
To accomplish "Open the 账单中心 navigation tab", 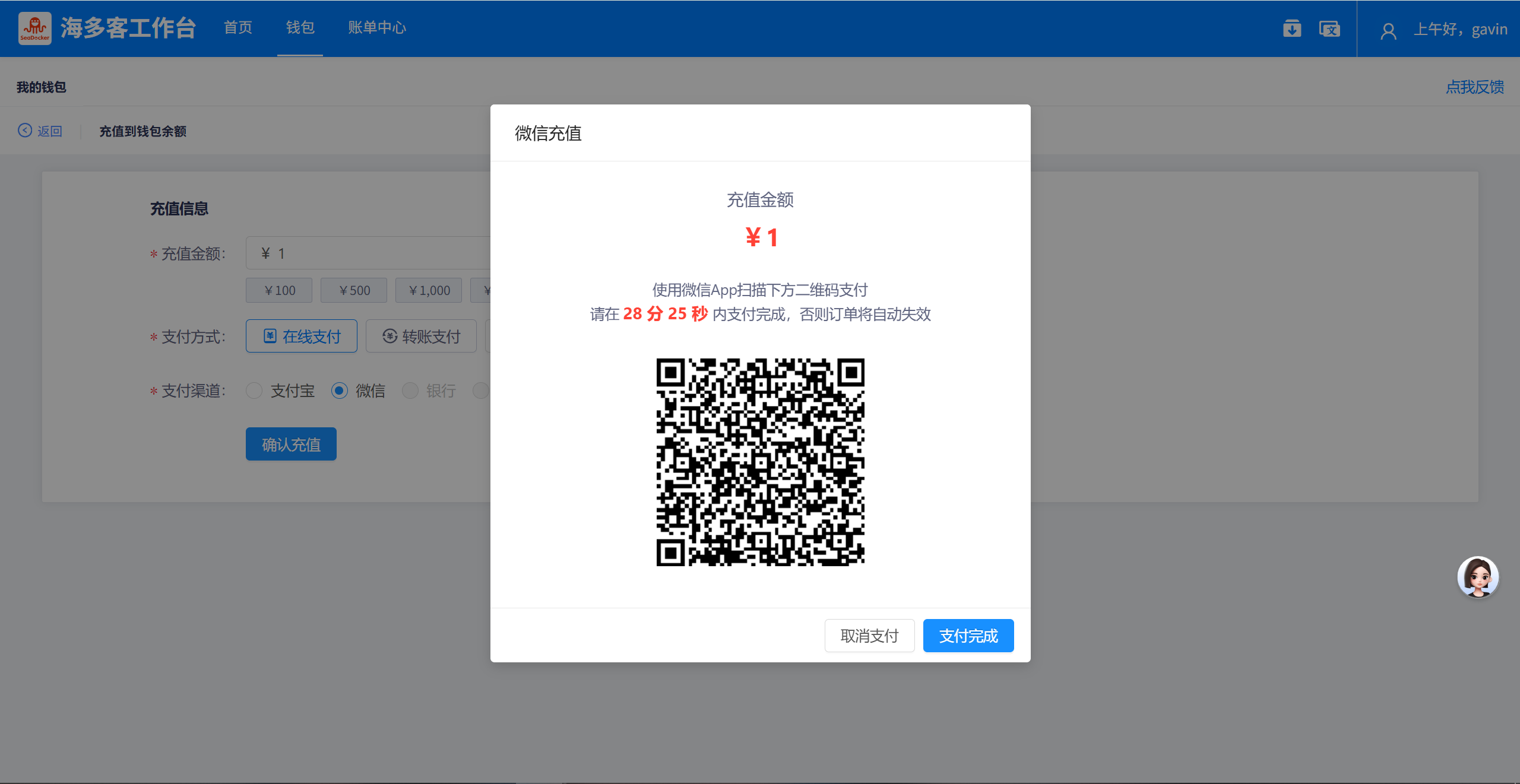I will [377, 28].
